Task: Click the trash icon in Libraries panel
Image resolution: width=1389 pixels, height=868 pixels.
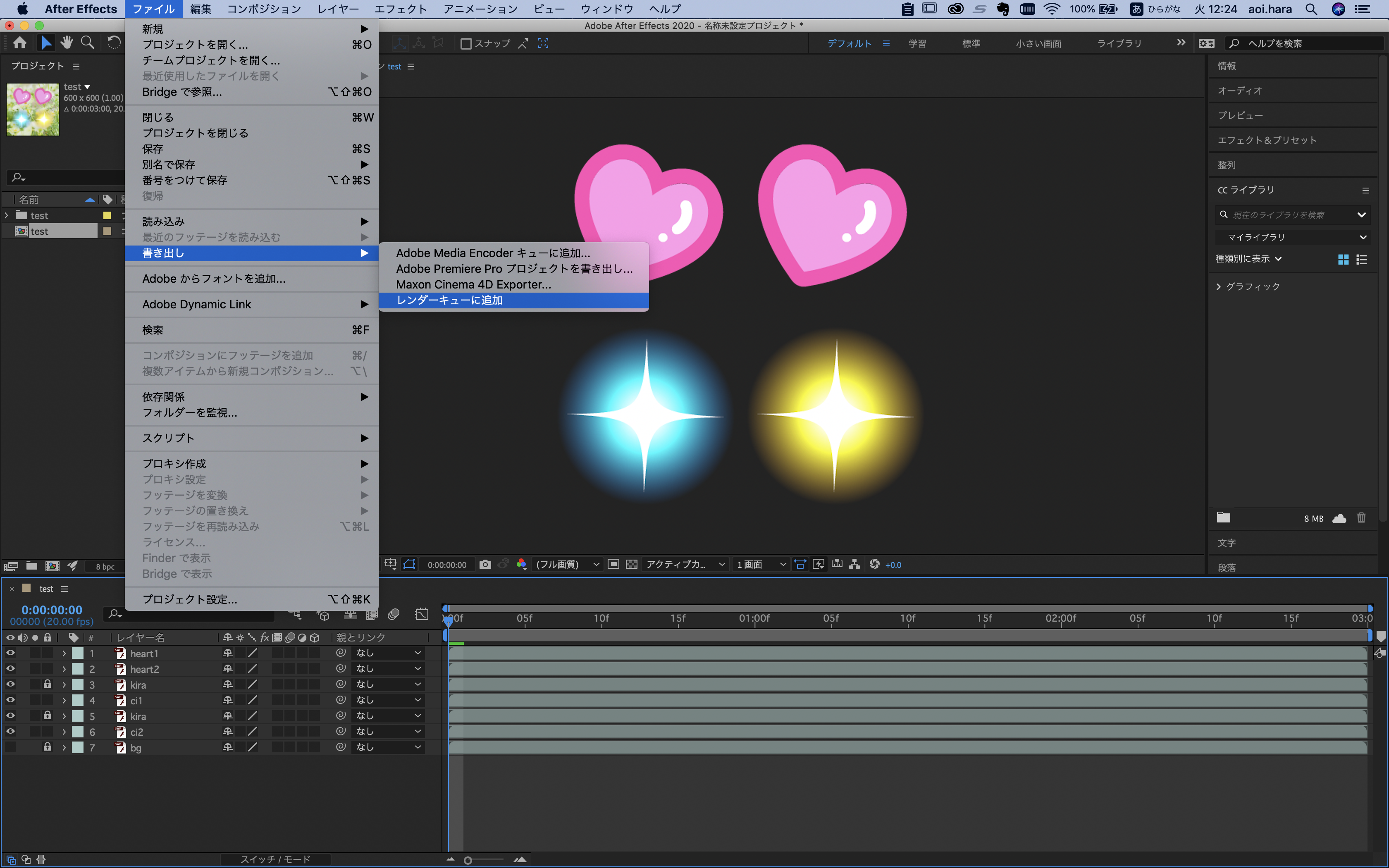Action: 1361,518
